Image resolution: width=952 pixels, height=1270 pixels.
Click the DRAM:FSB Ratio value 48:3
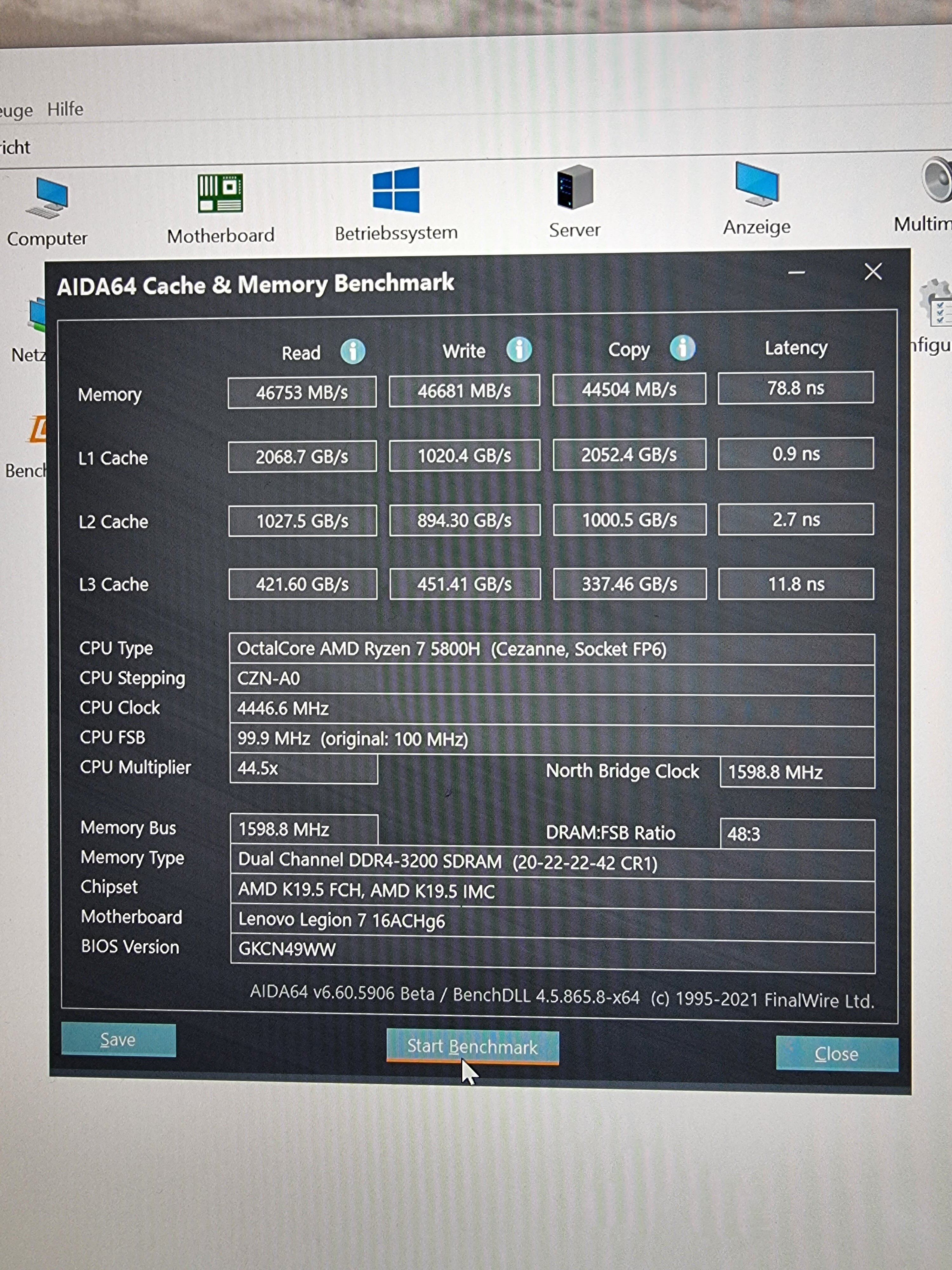click(x=798, y=834)
